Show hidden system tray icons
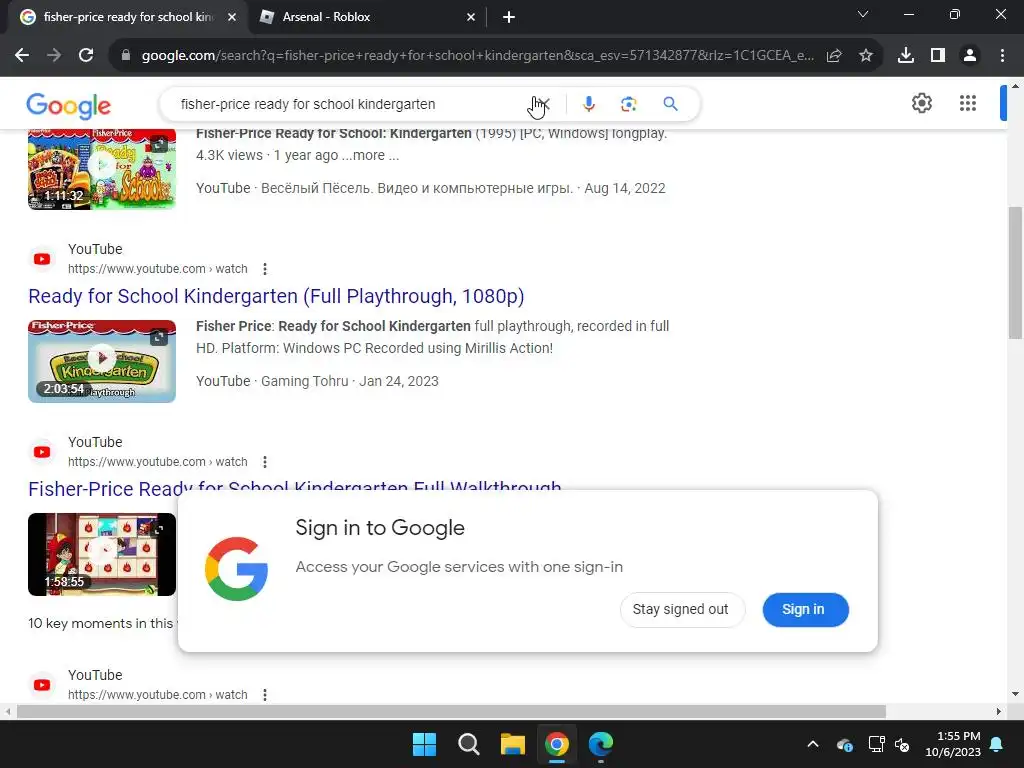The width and height of the screenshot is (1024, 768). click(x=813, y=744)
